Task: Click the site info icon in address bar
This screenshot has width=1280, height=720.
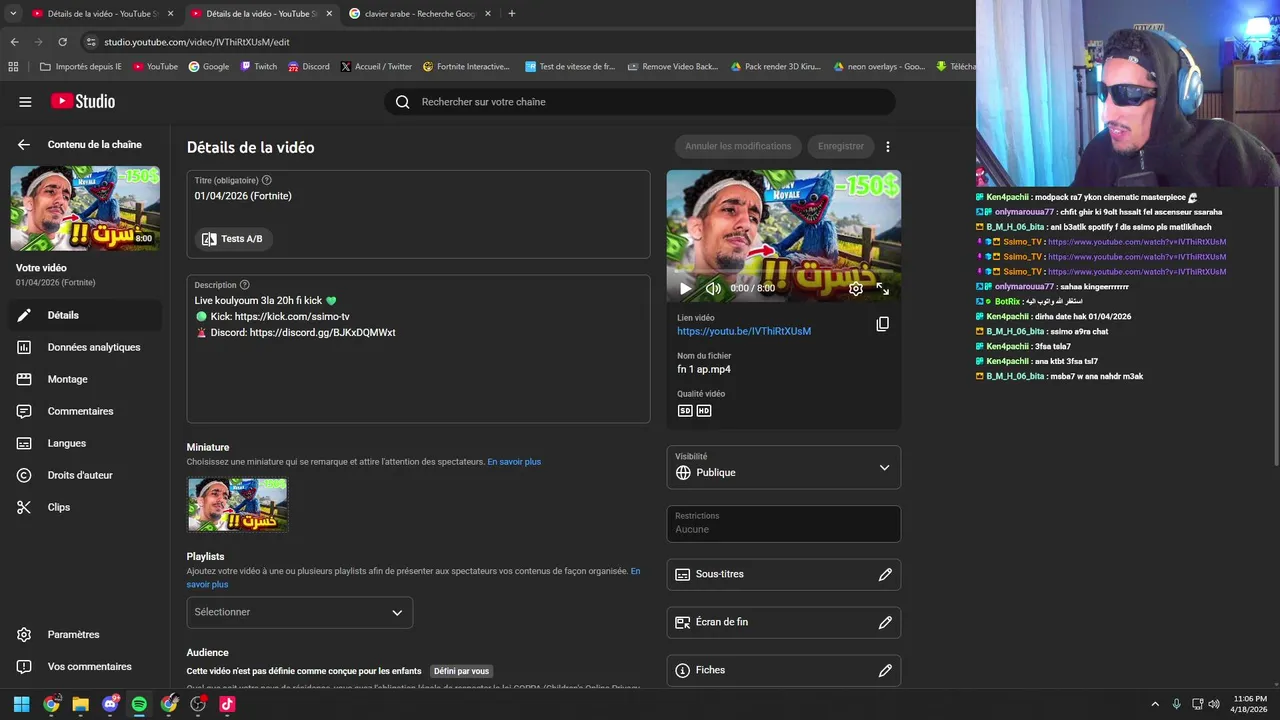Action: tap(91, 42)
